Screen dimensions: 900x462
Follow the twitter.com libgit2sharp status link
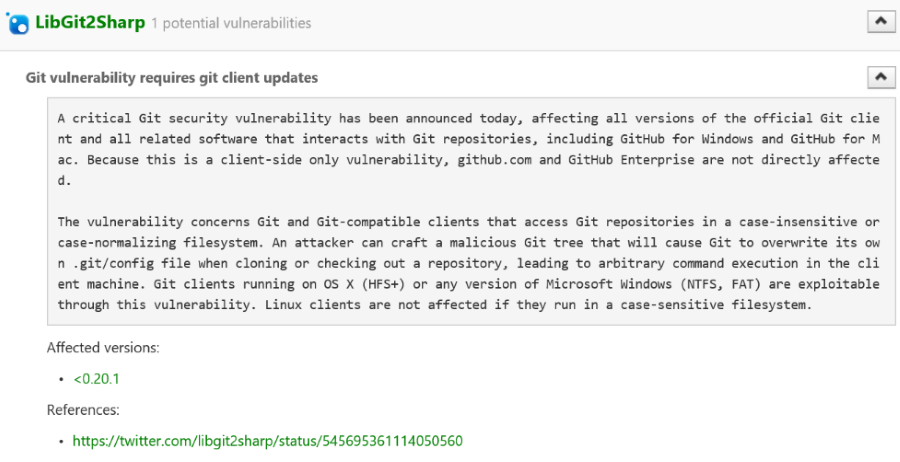267,441
